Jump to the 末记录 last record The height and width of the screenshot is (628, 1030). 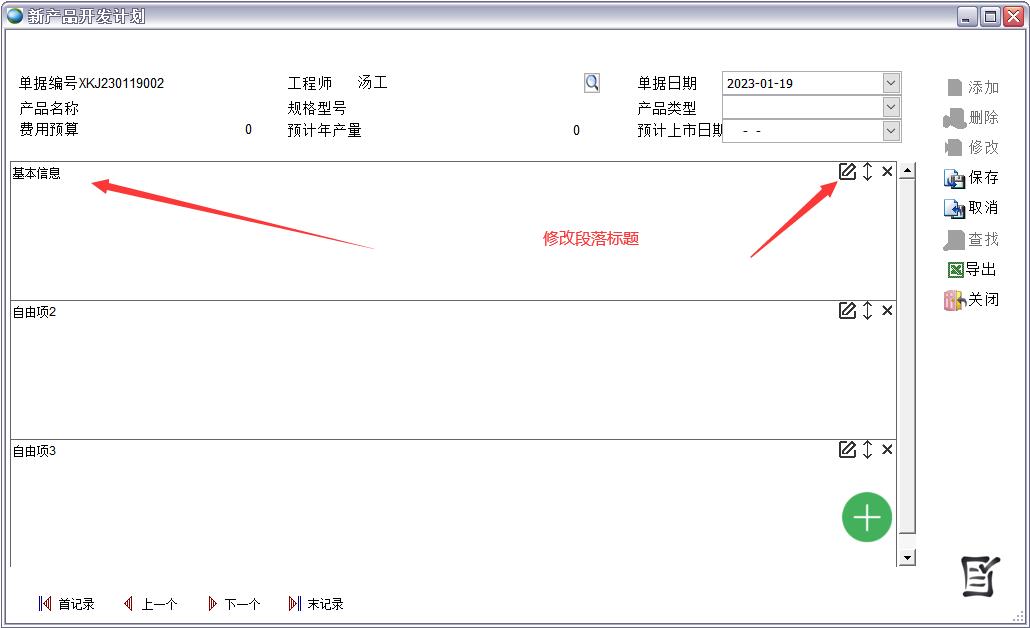315,604
